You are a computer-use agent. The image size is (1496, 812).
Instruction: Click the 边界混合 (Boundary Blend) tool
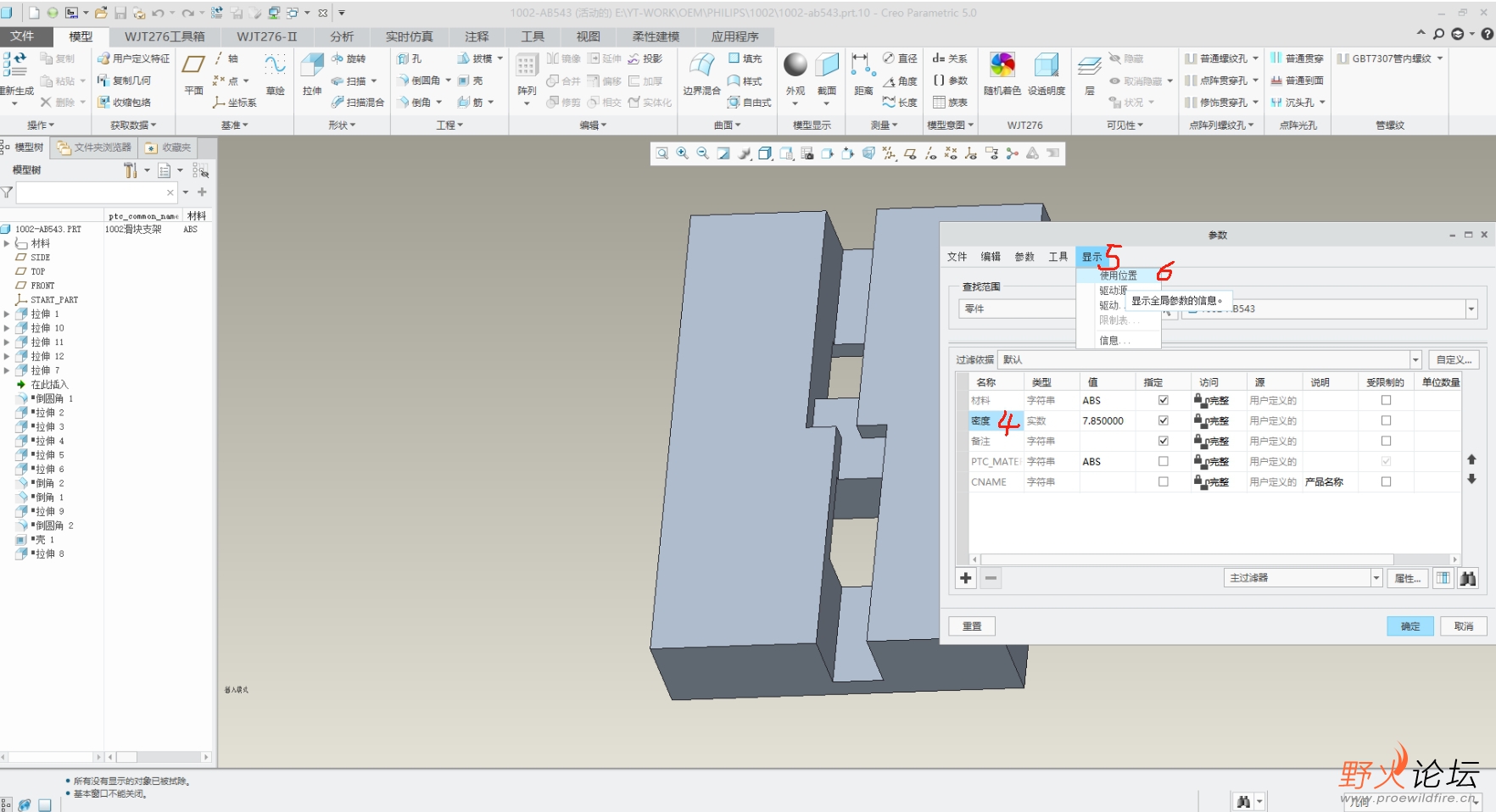click(x=701, y=73)
